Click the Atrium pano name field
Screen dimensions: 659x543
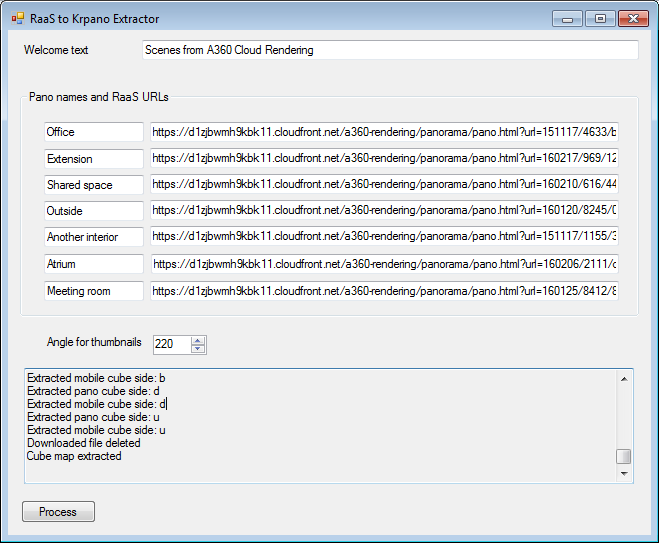point(94,264)
